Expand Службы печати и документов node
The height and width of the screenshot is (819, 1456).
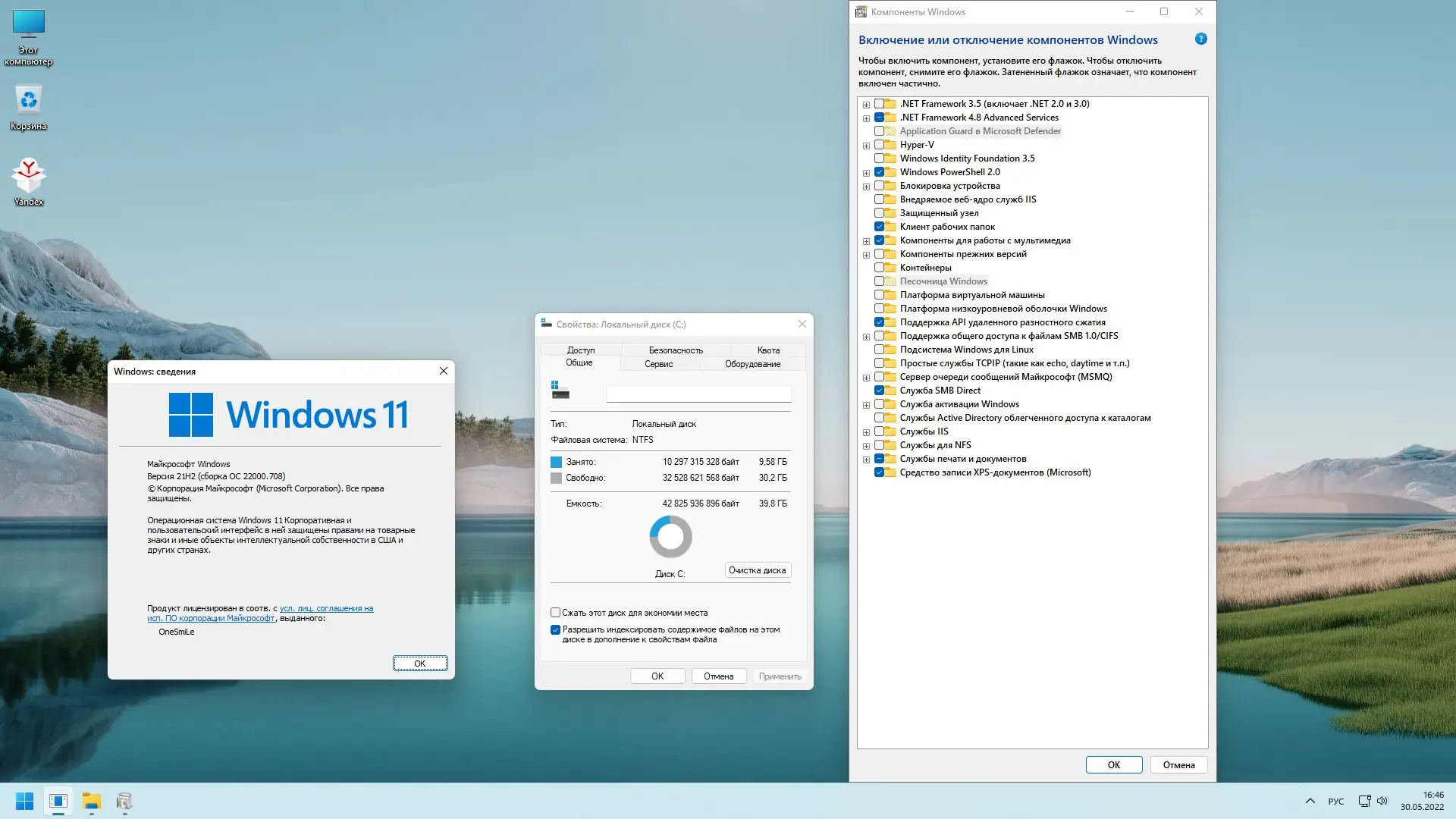[x=866, y=460]
